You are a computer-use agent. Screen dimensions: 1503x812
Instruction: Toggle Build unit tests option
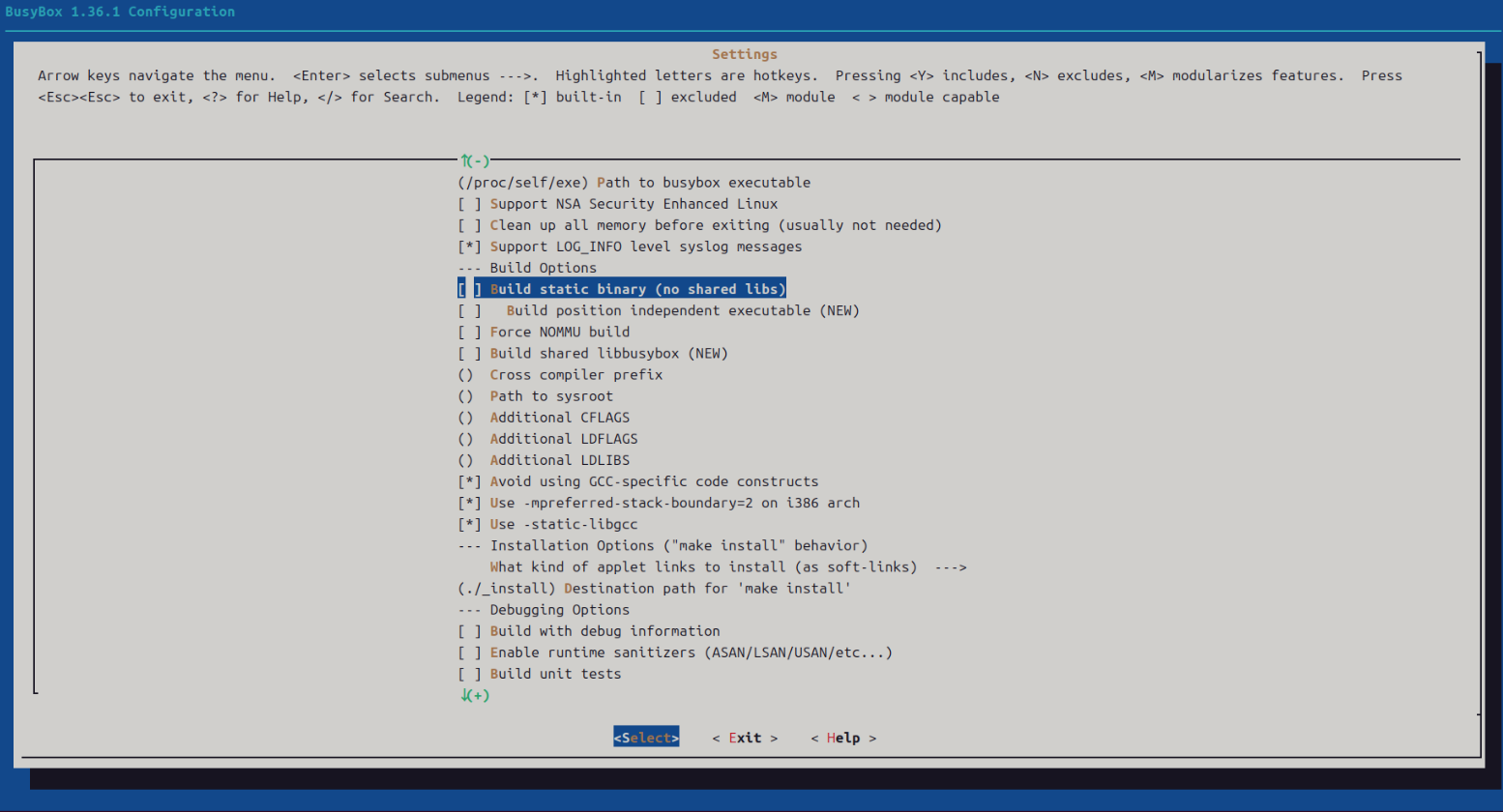click(x=540, y=674)
